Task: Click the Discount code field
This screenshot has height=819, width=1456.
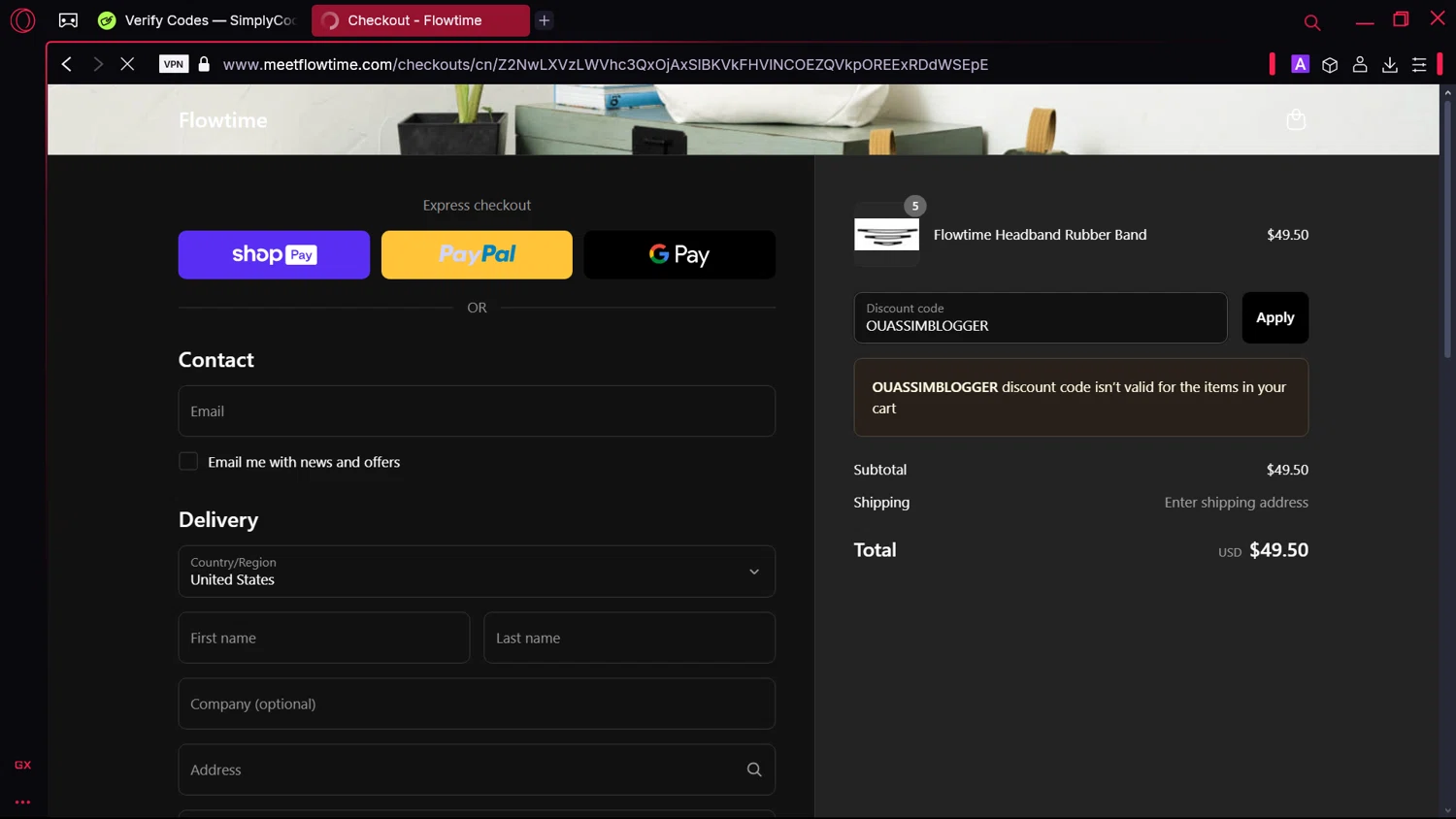Action: tap(1041, 317)
